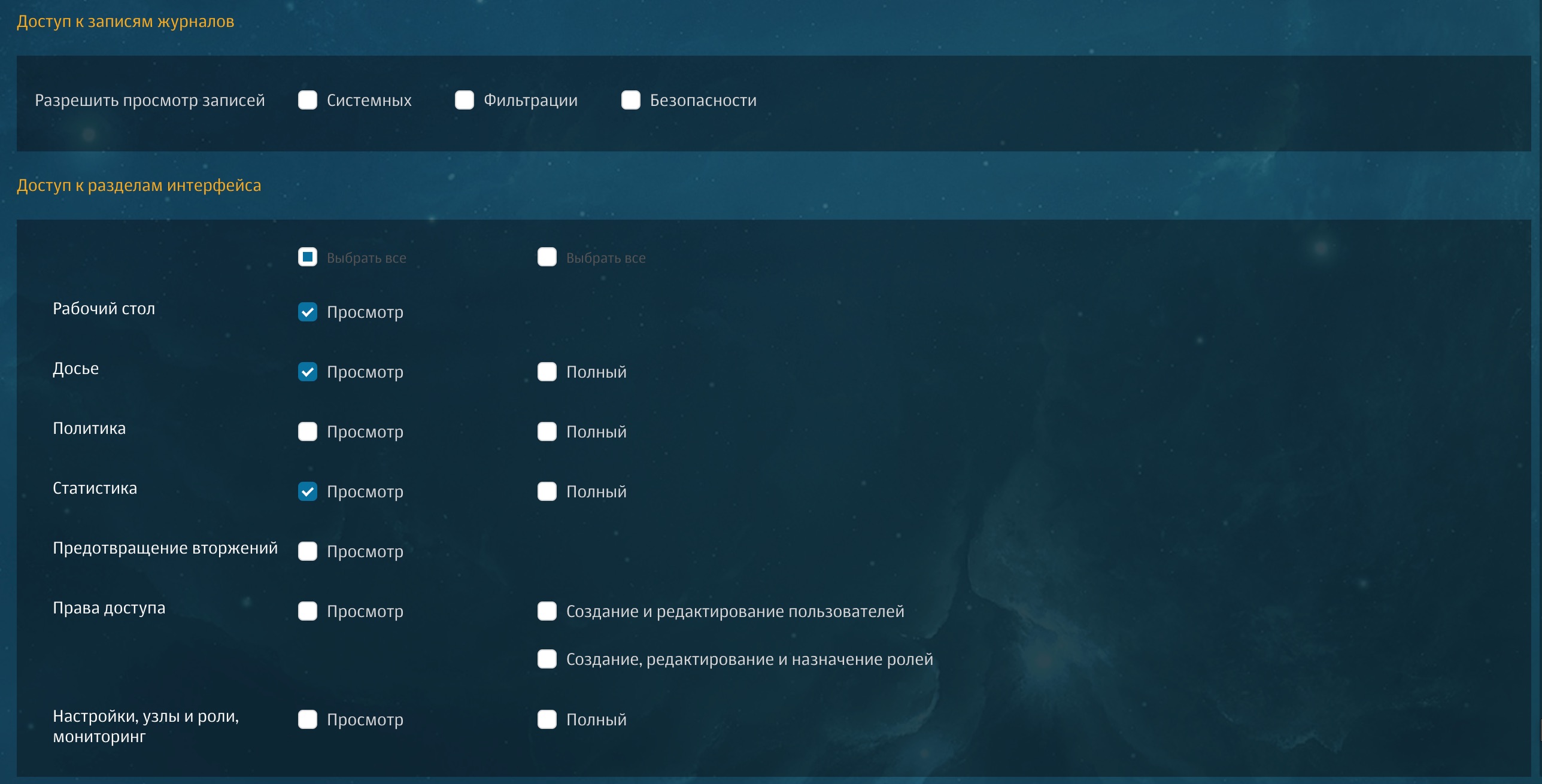Enable Полный for Настройки, узлы и роли
This screenshot has width=1542, height=784.
[547, 719]
